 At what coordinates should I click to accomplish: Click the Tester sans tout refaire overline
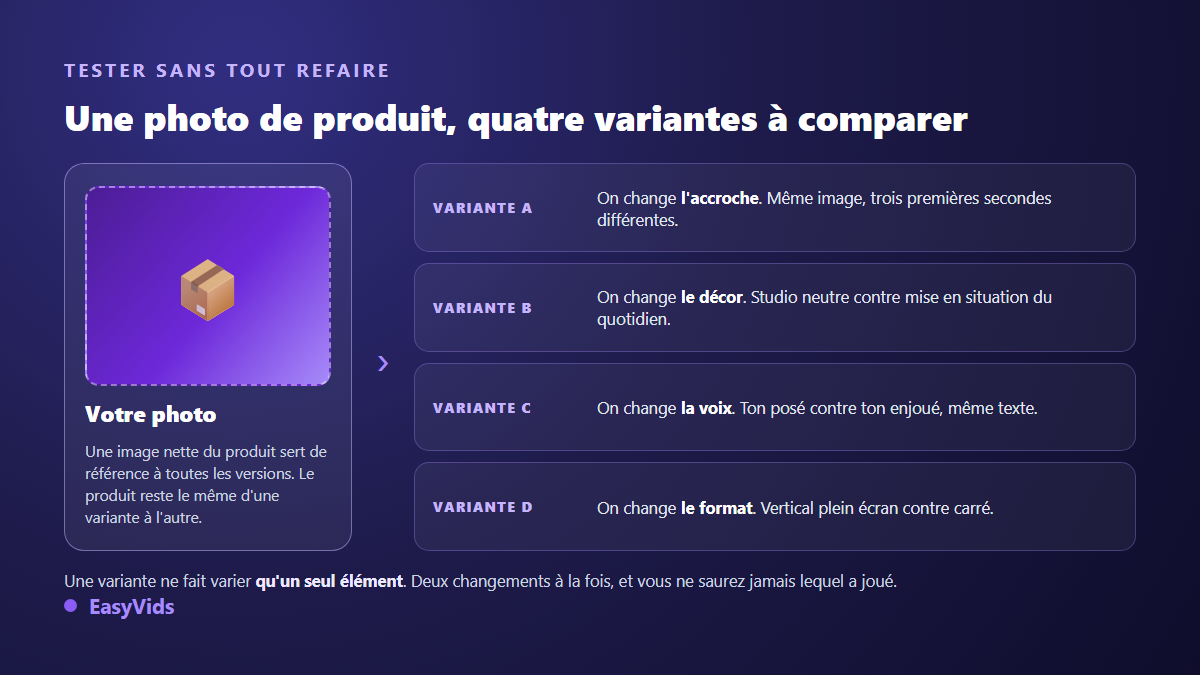227,71
